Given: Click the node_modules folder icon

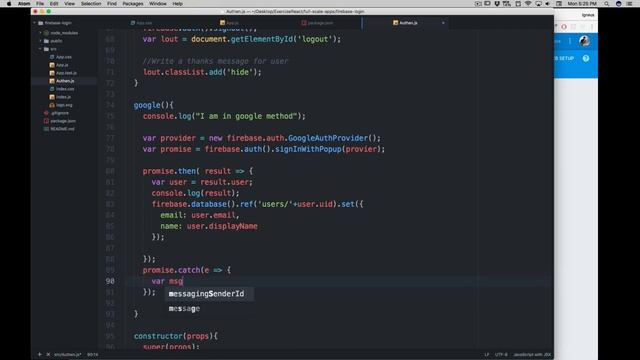Looking at the screenshot, I should pyautogui.click(x=46, y=33).
